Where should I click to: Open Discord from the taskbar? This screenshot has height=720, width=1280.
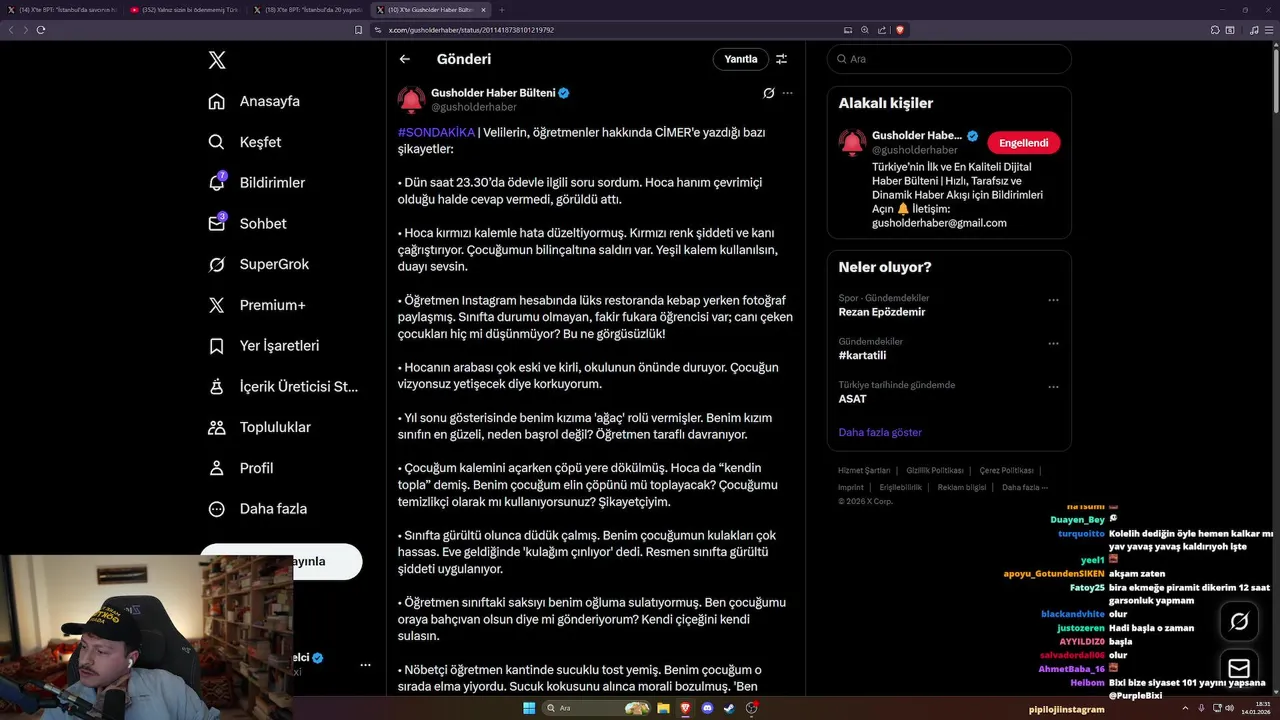(708, 708)
